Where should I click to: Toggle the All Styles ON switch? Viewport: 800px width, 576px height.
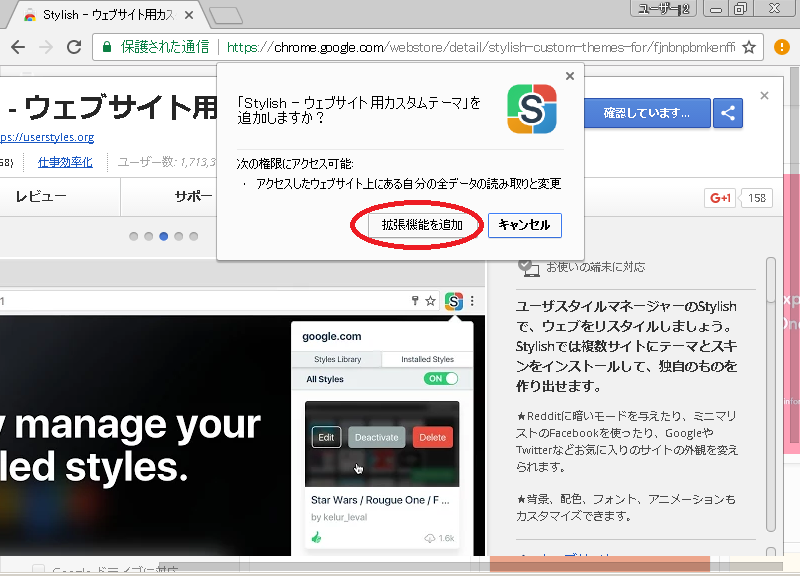[x=441, y=379]
